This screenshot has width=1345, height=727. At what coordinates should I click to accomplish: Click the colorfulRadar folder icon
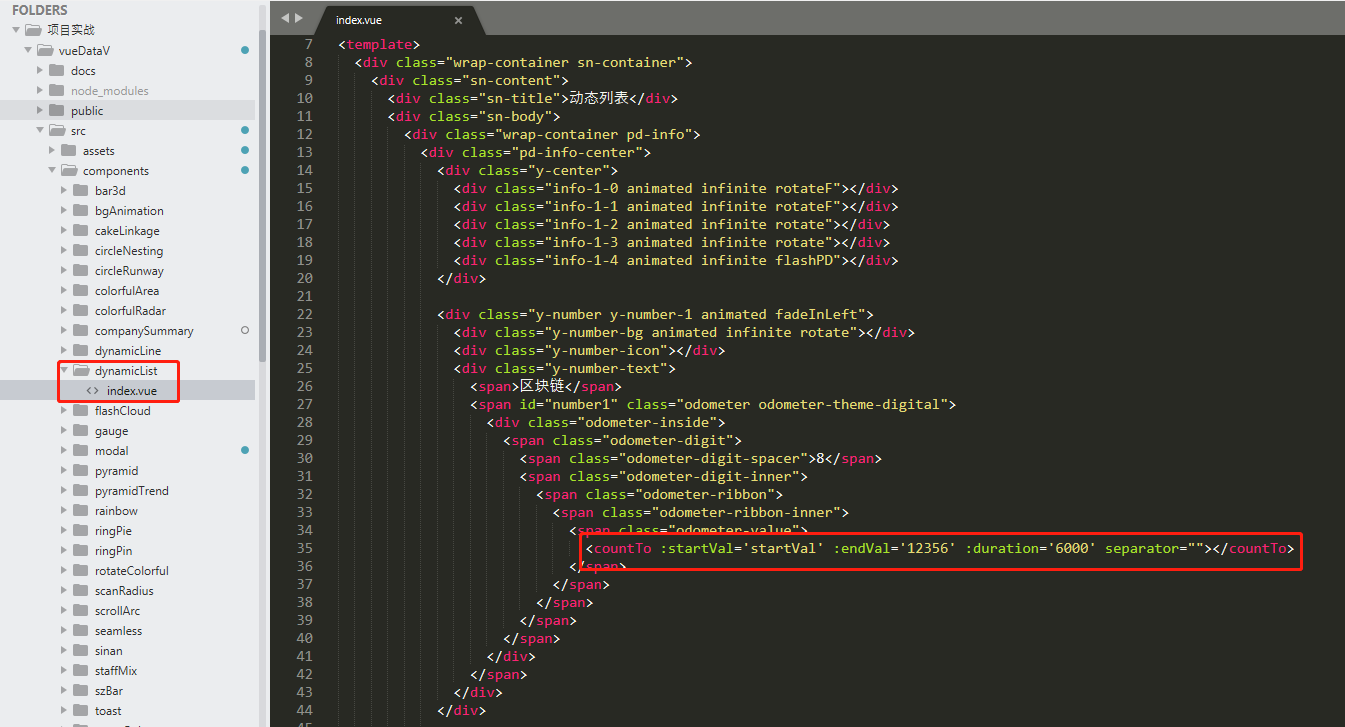[x=80, y=310]
